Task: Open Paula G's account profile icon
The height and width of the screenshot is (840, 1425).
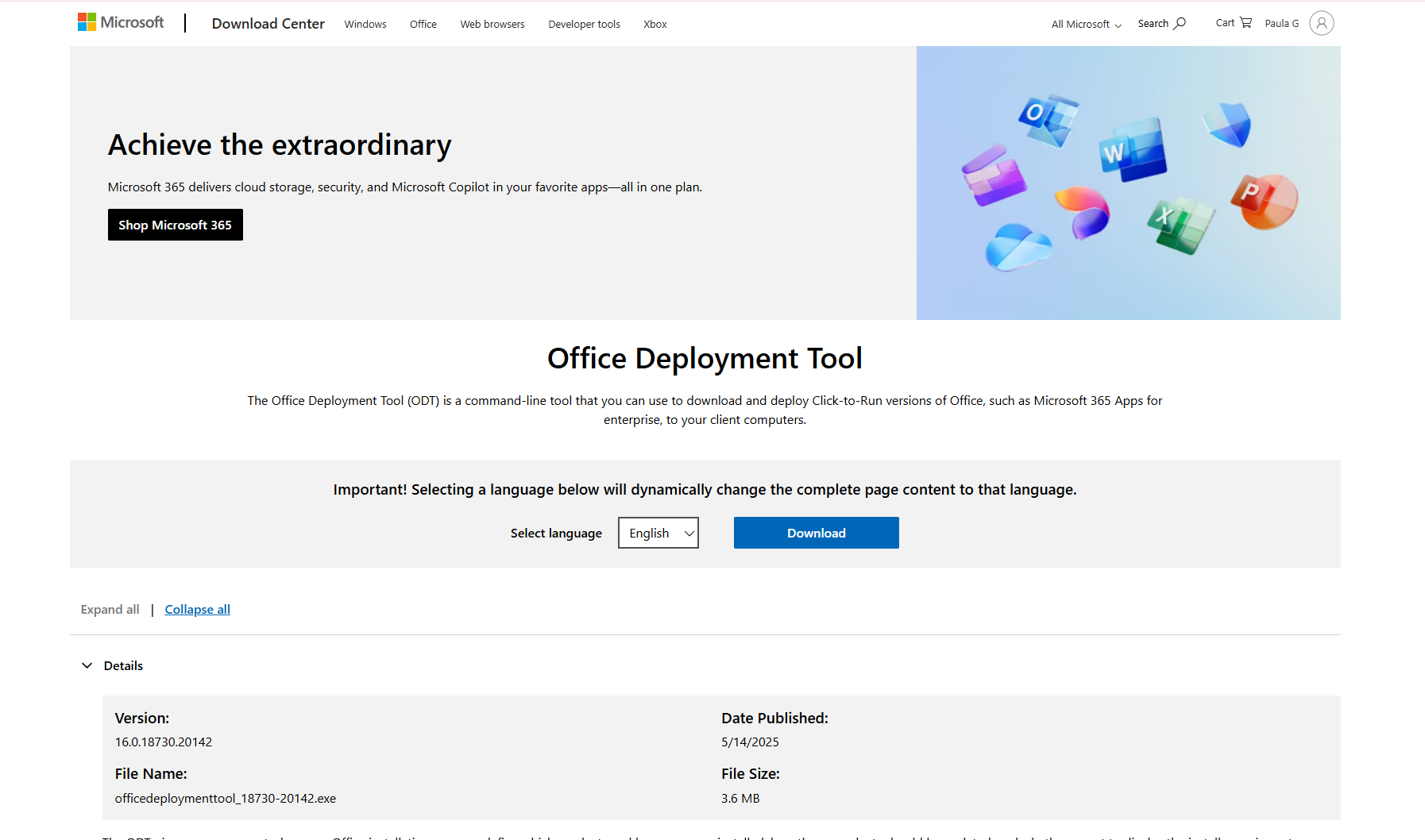Action: coord(1321,23)
